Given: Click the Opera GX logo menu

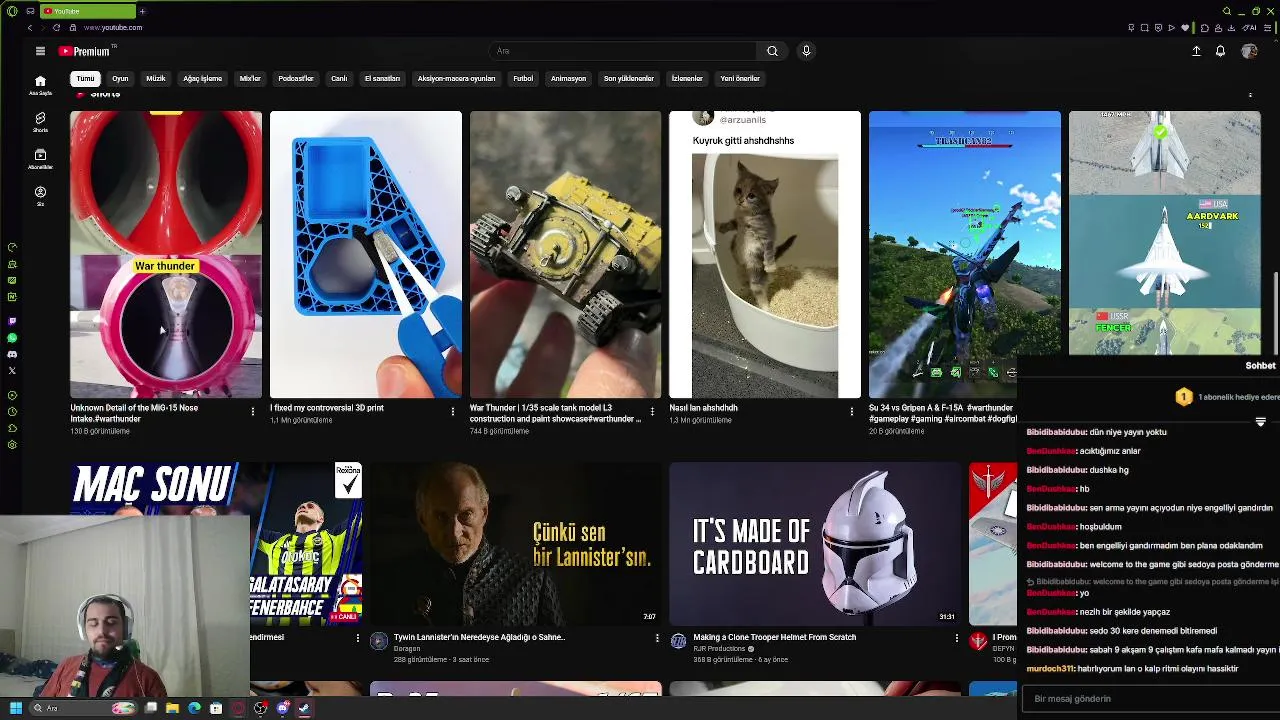Looking at the screenshot, I should click(x=12, y=11).
